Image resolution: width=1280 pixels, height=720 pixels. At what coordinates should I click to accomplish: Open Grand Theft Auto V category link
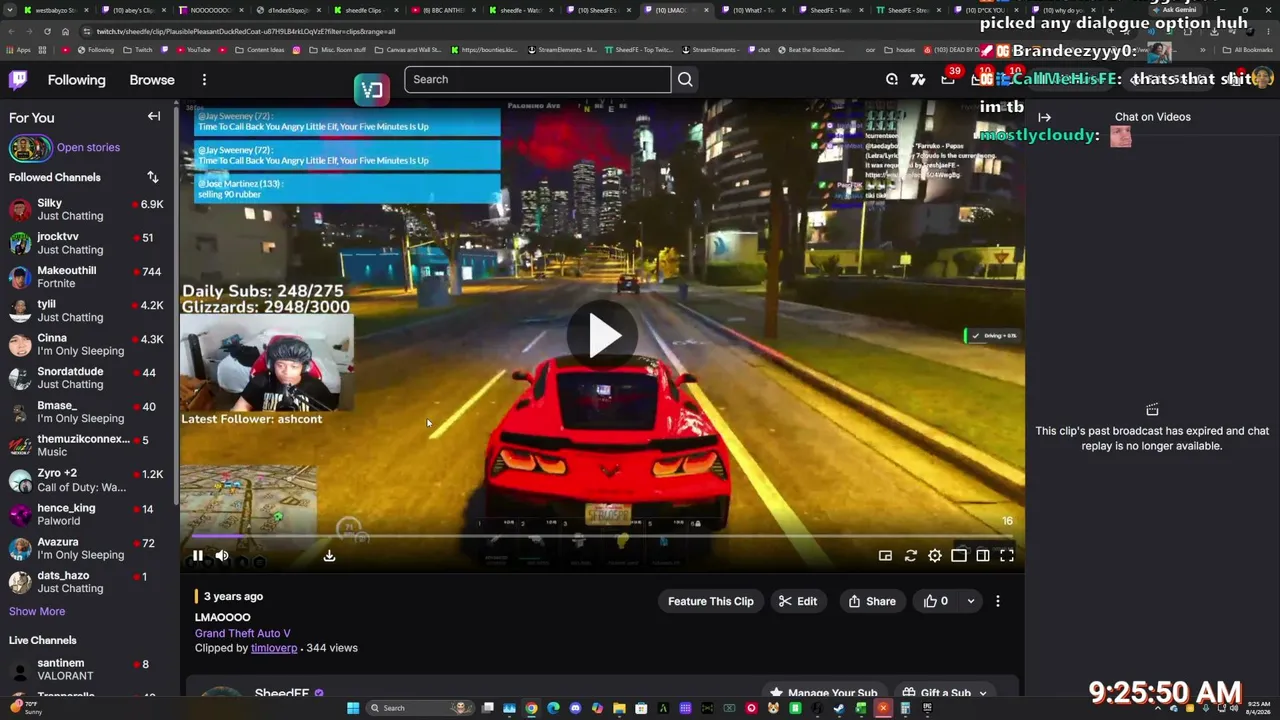(x=243, y=633)
